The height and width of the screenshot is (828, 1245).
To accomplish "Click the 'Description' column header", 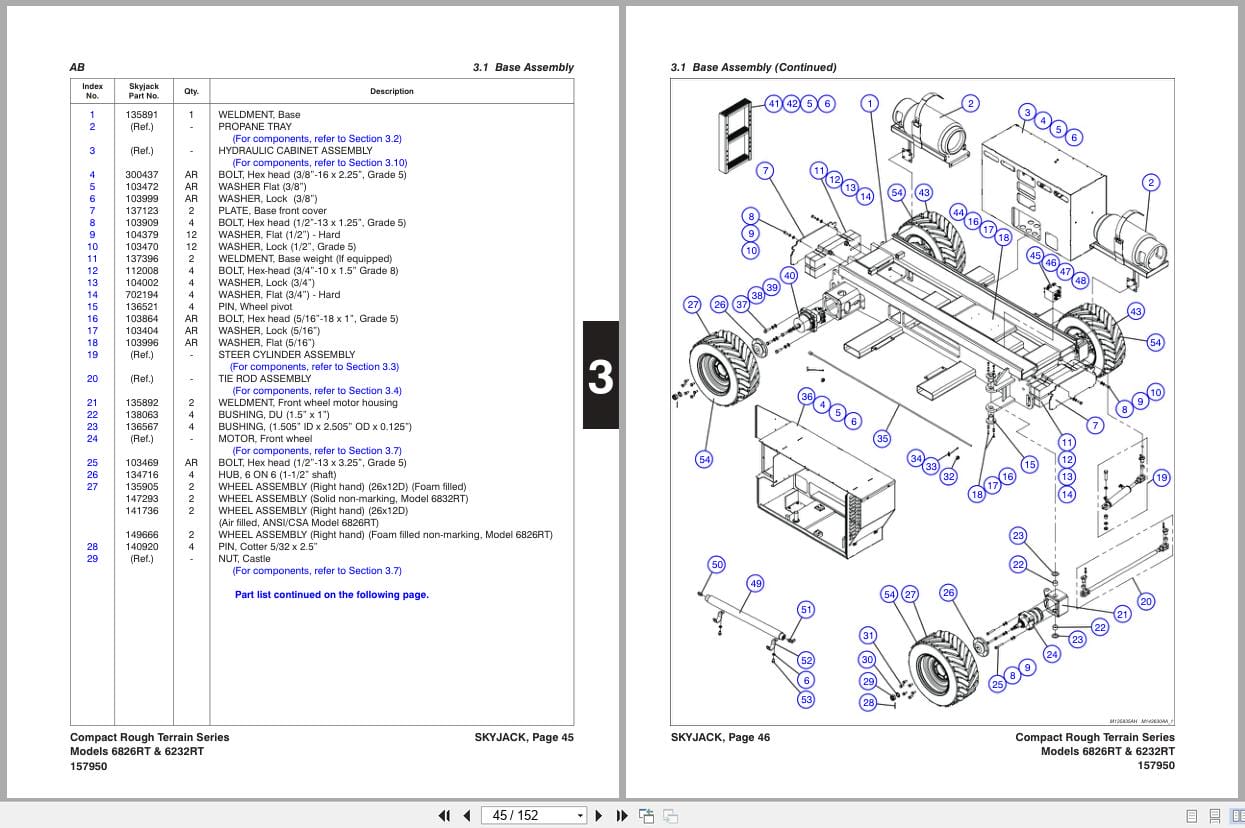I will pos(392,91).
